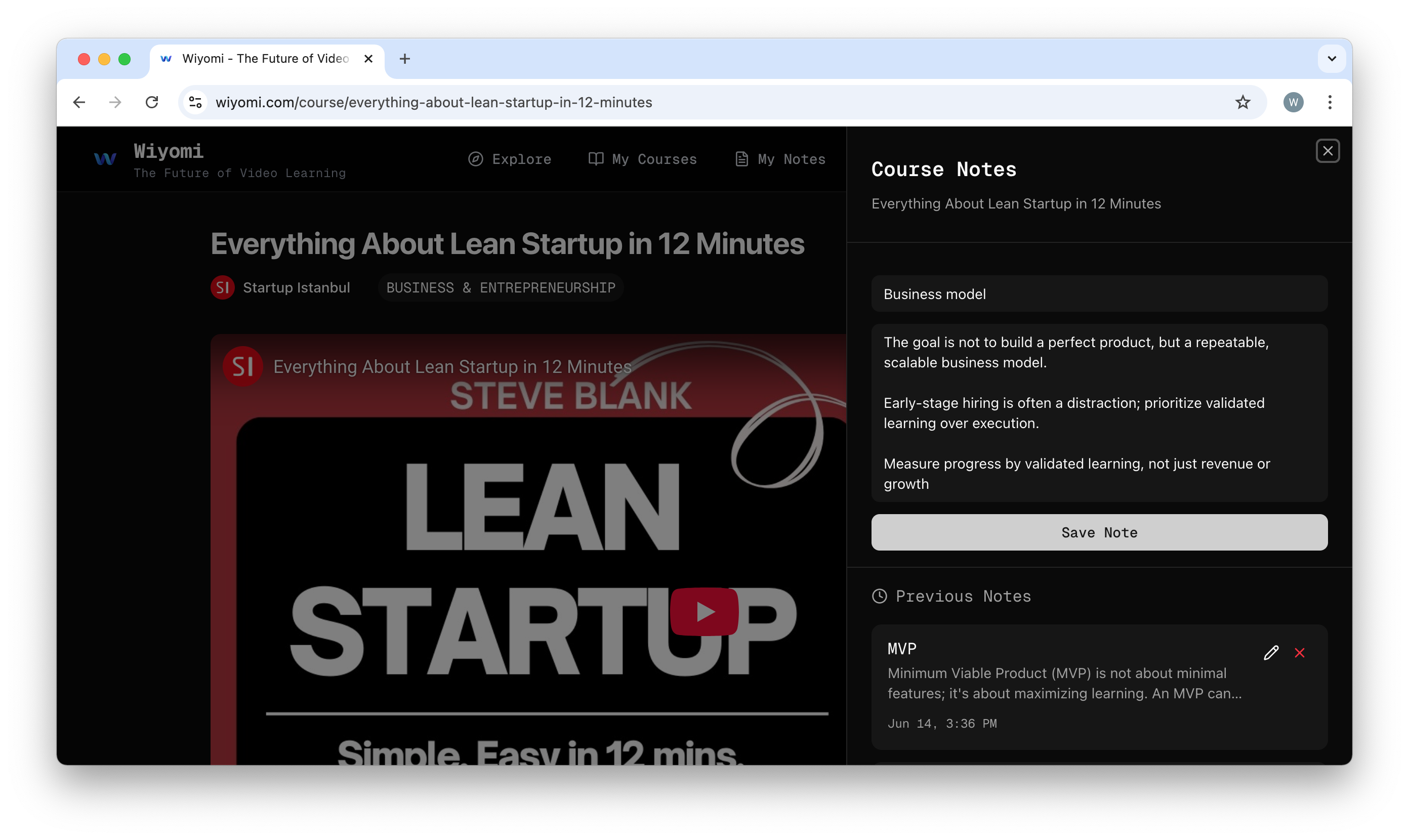Expand the tab search dropdown arrow
Viewport: 1409px width, 840px height.
click(1331, 59)
